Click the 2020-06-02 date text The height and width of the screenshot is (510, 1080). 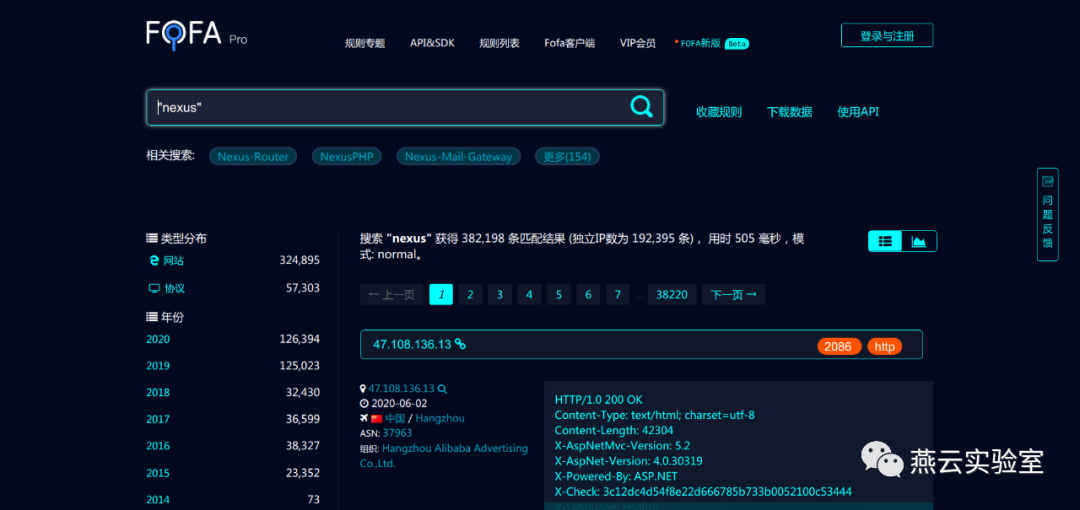(399, 404)
